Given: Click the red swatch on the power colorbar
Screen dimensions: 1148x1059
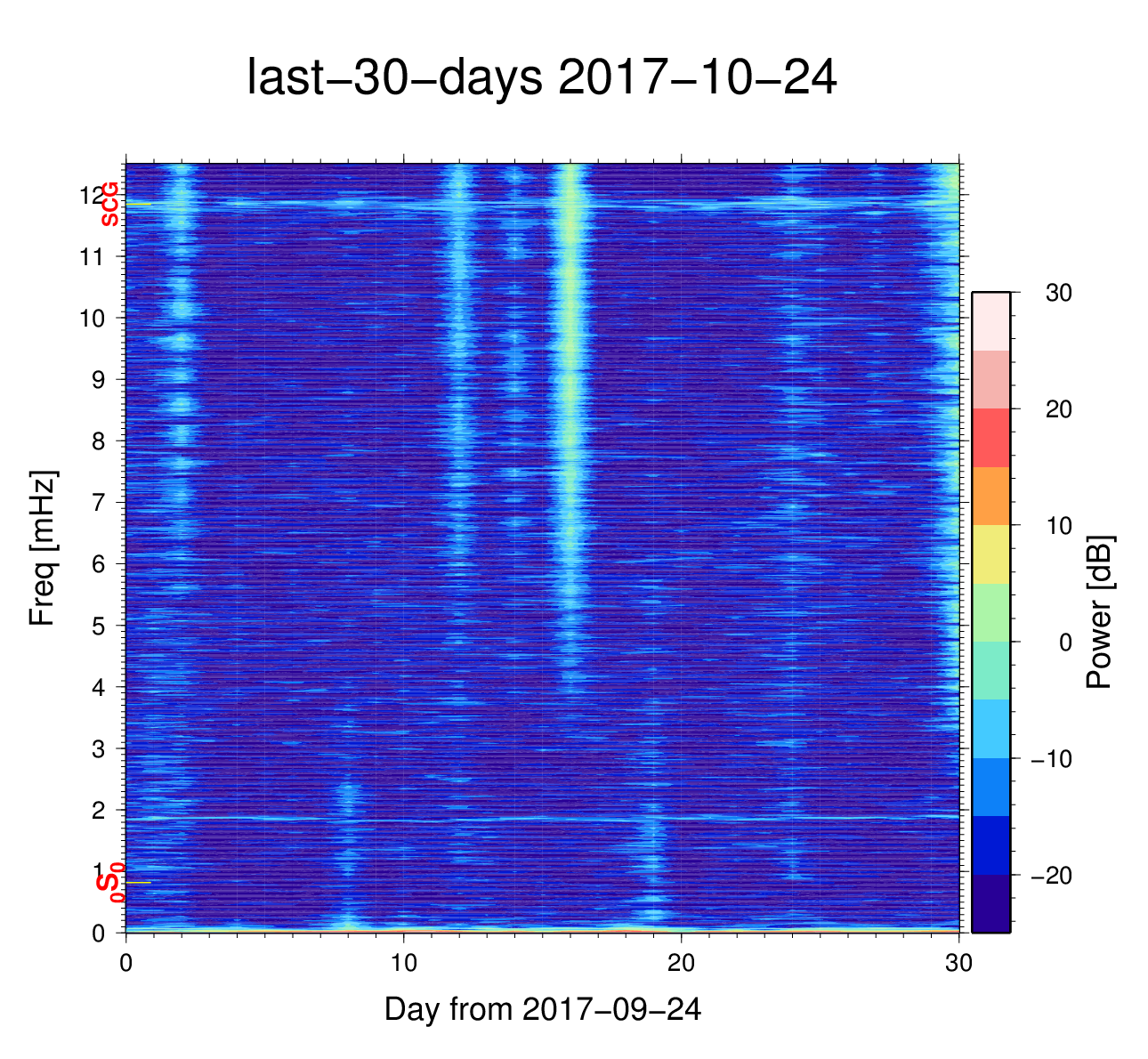Looking at the screenshot, I should pos(990,438).
